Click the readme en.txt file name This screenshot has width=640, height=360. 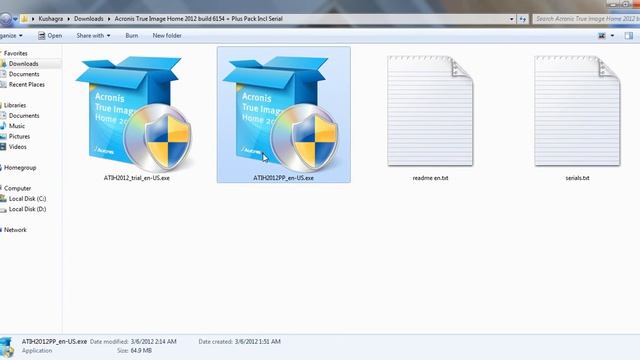(x=430, y=178)
